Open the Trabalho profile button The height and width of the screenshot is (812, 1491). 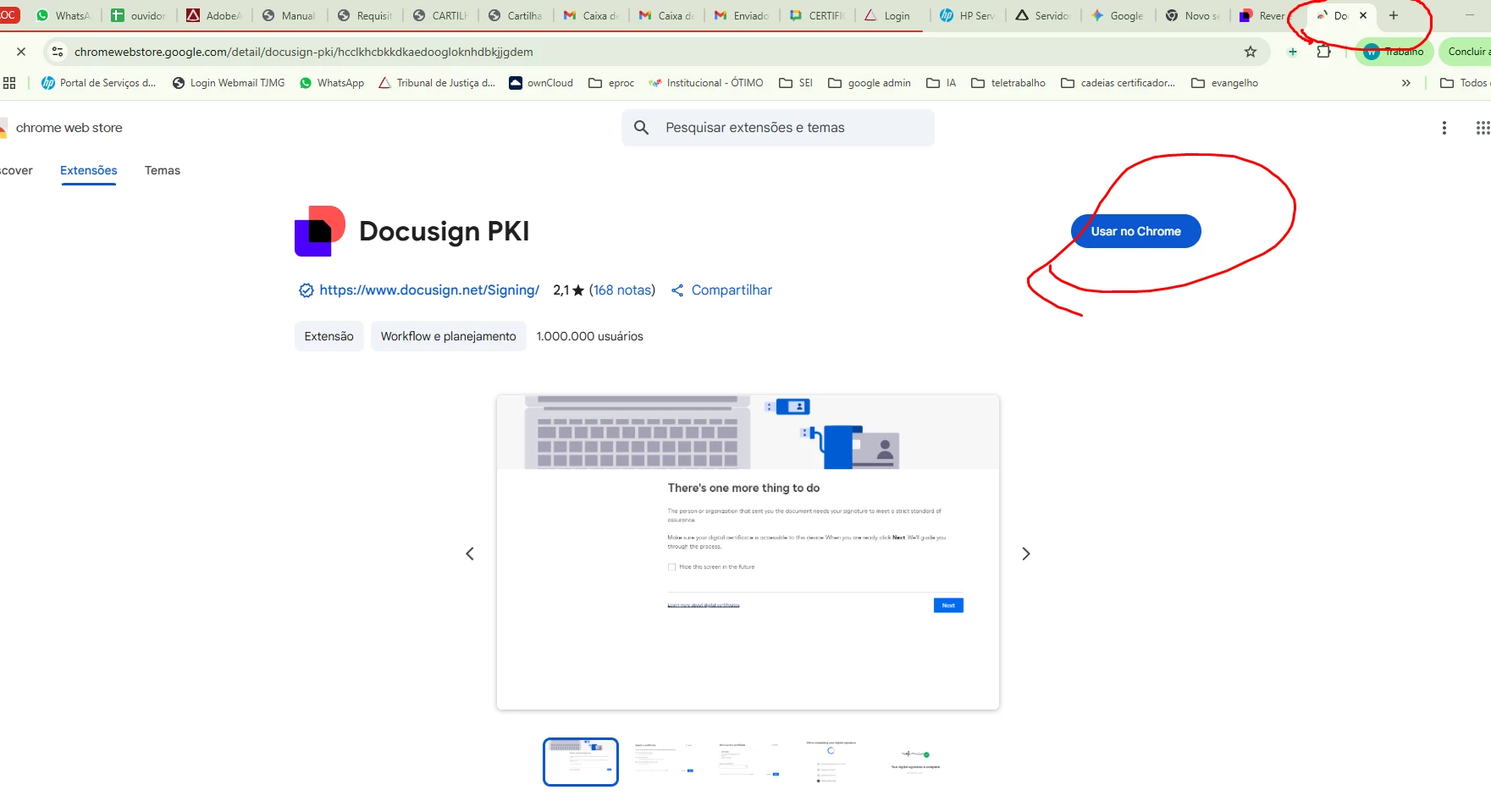(1394, 52)
